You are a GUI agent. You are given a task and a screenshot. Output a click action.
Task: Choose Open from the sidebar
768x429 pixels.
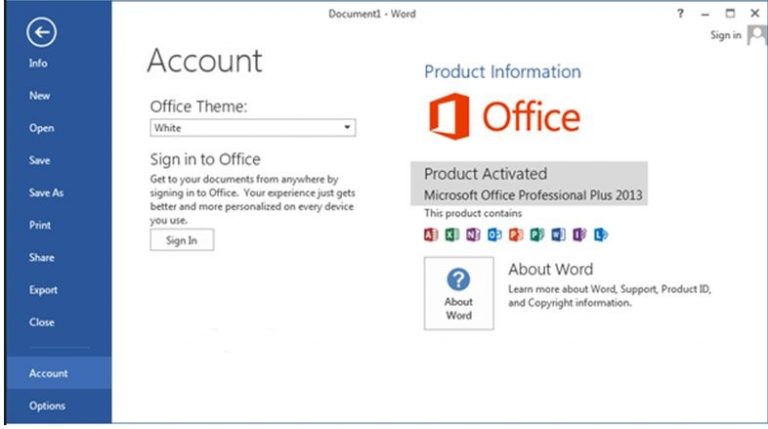pos(41,128)
